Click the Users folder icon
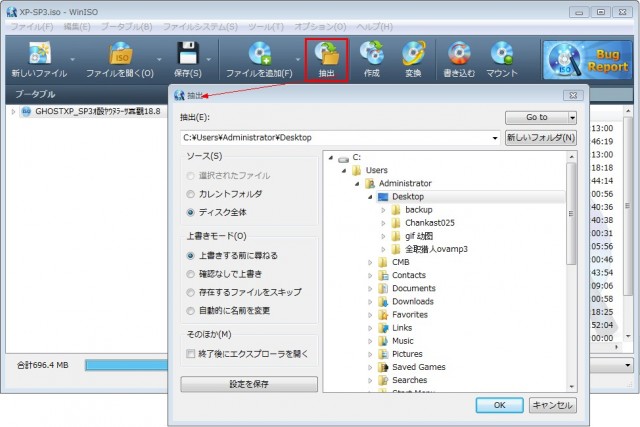The image size is (640, 427). pyautogui.click(x=357, y=170)
